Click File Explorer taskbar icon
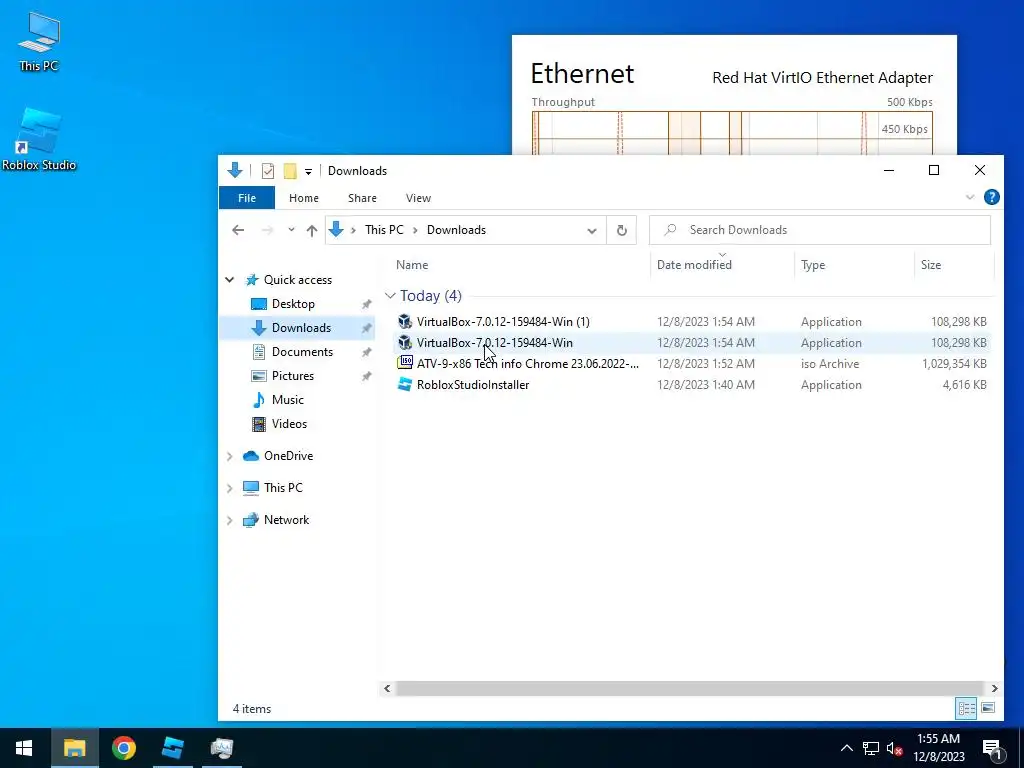 point(74,748)
